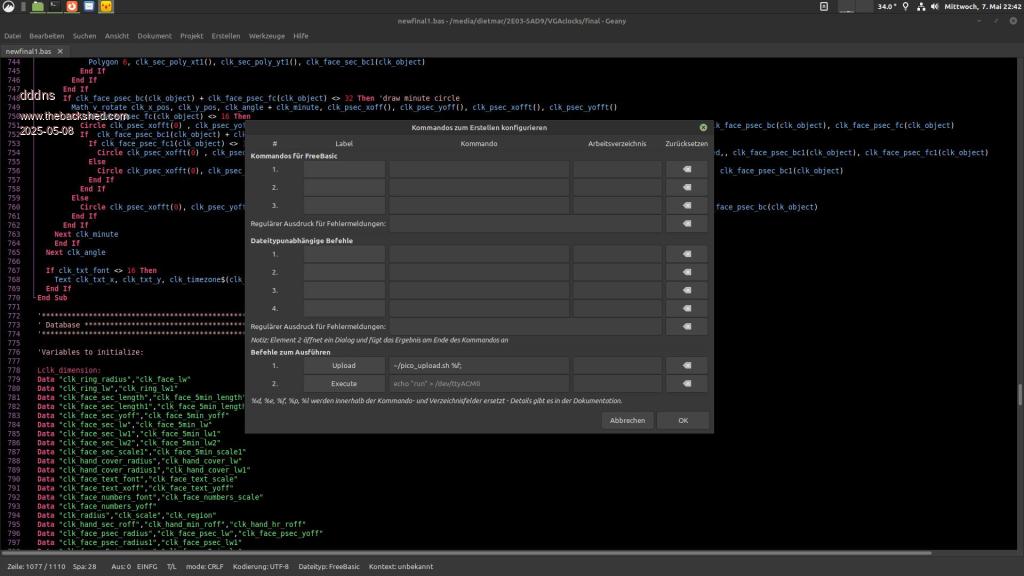
Task: Confirm the build commands with OK
Action: (683, 421)
